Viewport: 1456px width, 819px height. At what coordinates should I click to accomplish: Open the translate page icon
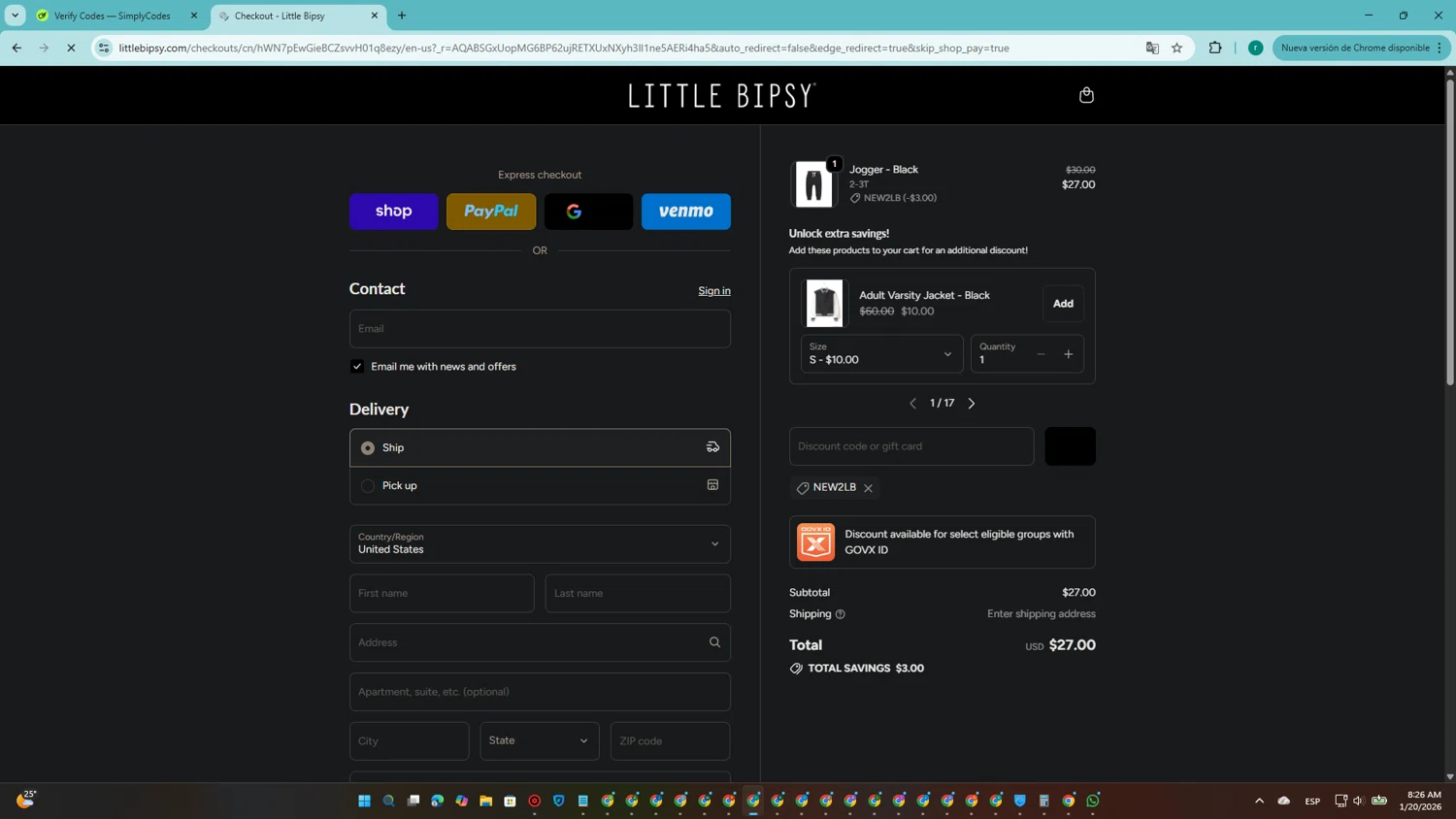pyautogui.click(x=1152, y=48)
